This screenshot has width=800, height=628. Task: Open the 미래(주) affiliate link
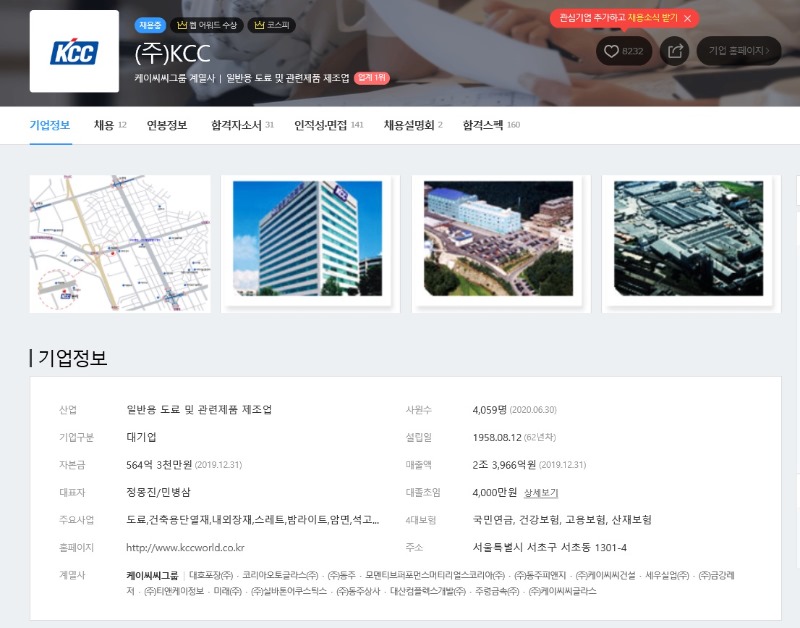228,591
